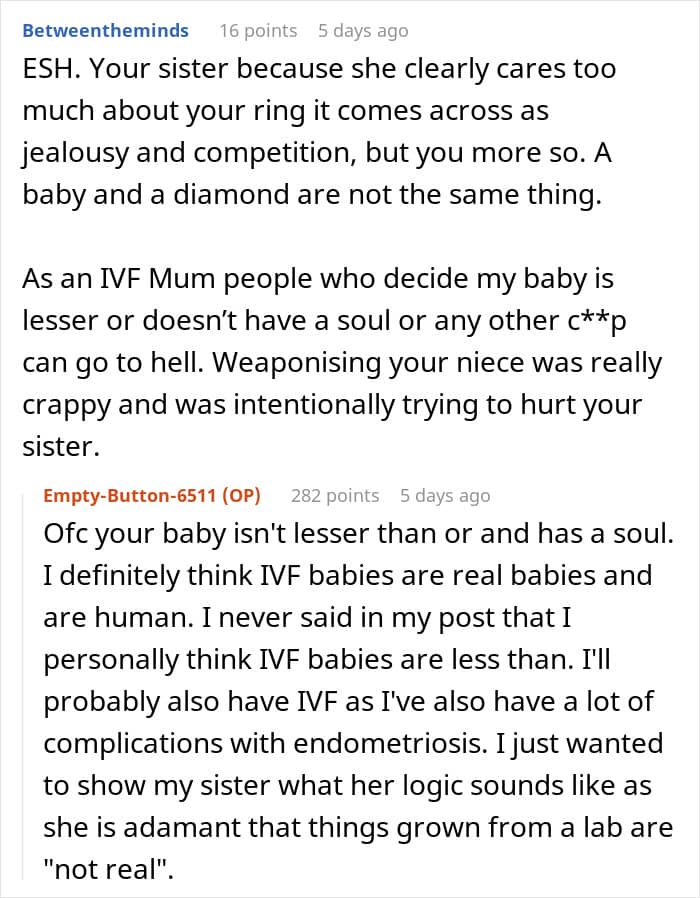Click the top comment's "5 days ago" timestamp
Image resolution: width=700 pixels, height=898 pixels.
pyautogui.click(x=363, y=31)
